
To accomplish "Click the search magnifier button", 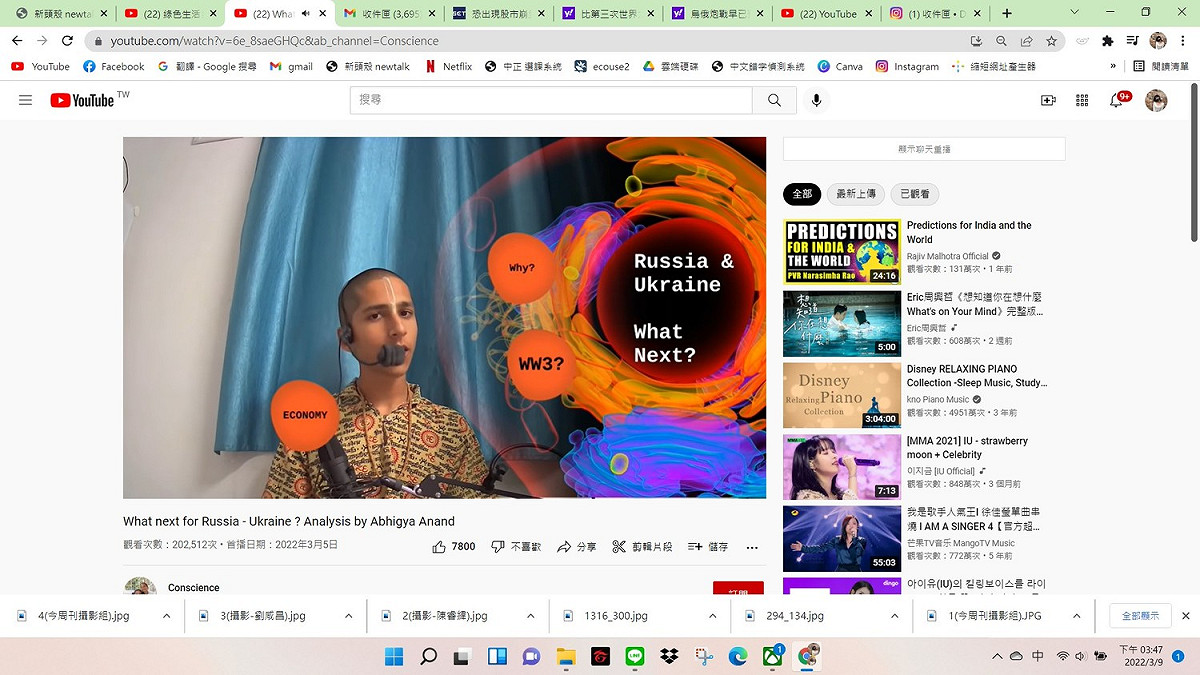I will coord(774,100).
